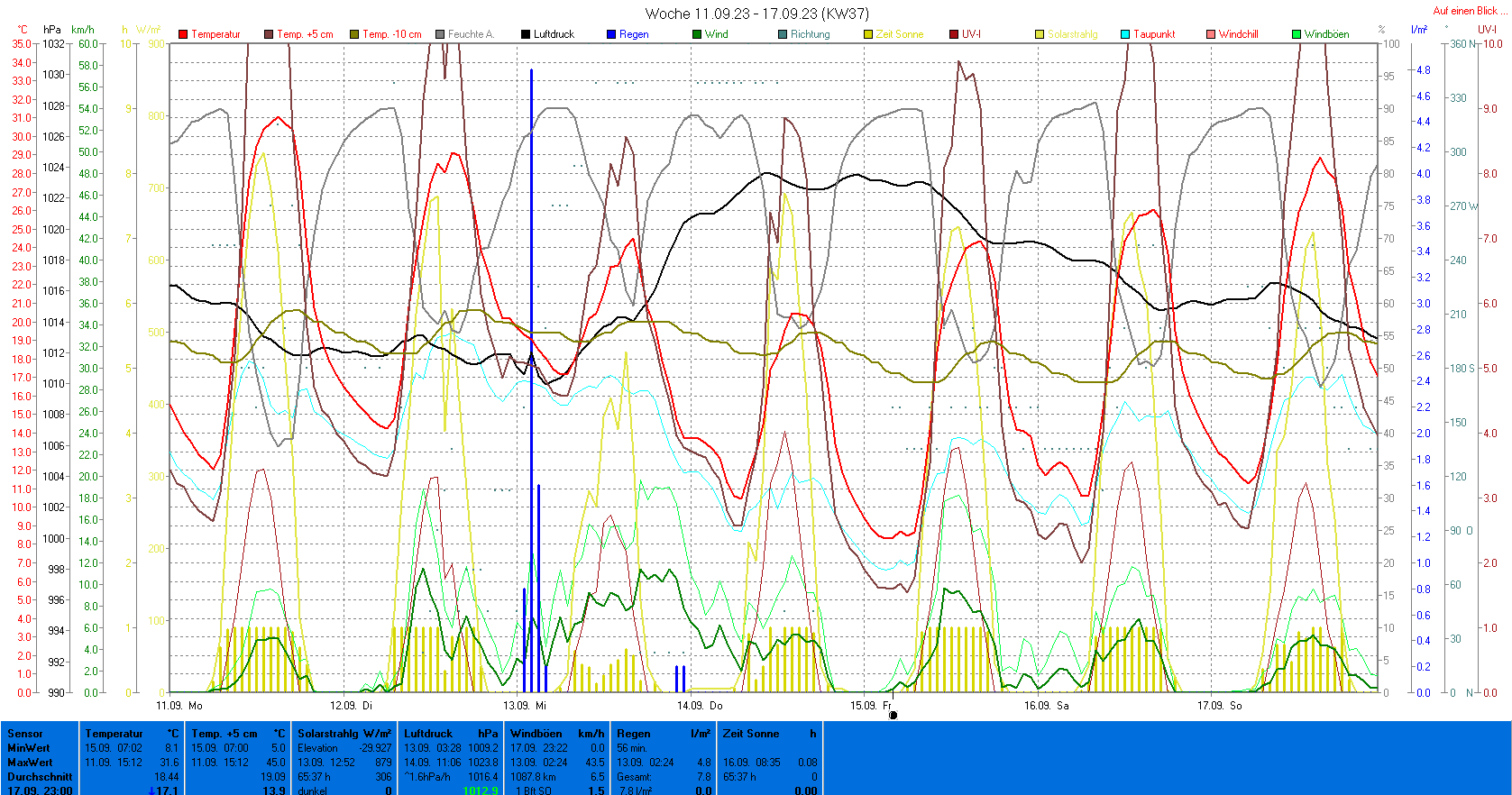Image resolution: width=1512 pixels, height=795 pixels.
Task: Select the Zeit Sonne legend label
Action: pyautogui.click(x=900, y=34)
